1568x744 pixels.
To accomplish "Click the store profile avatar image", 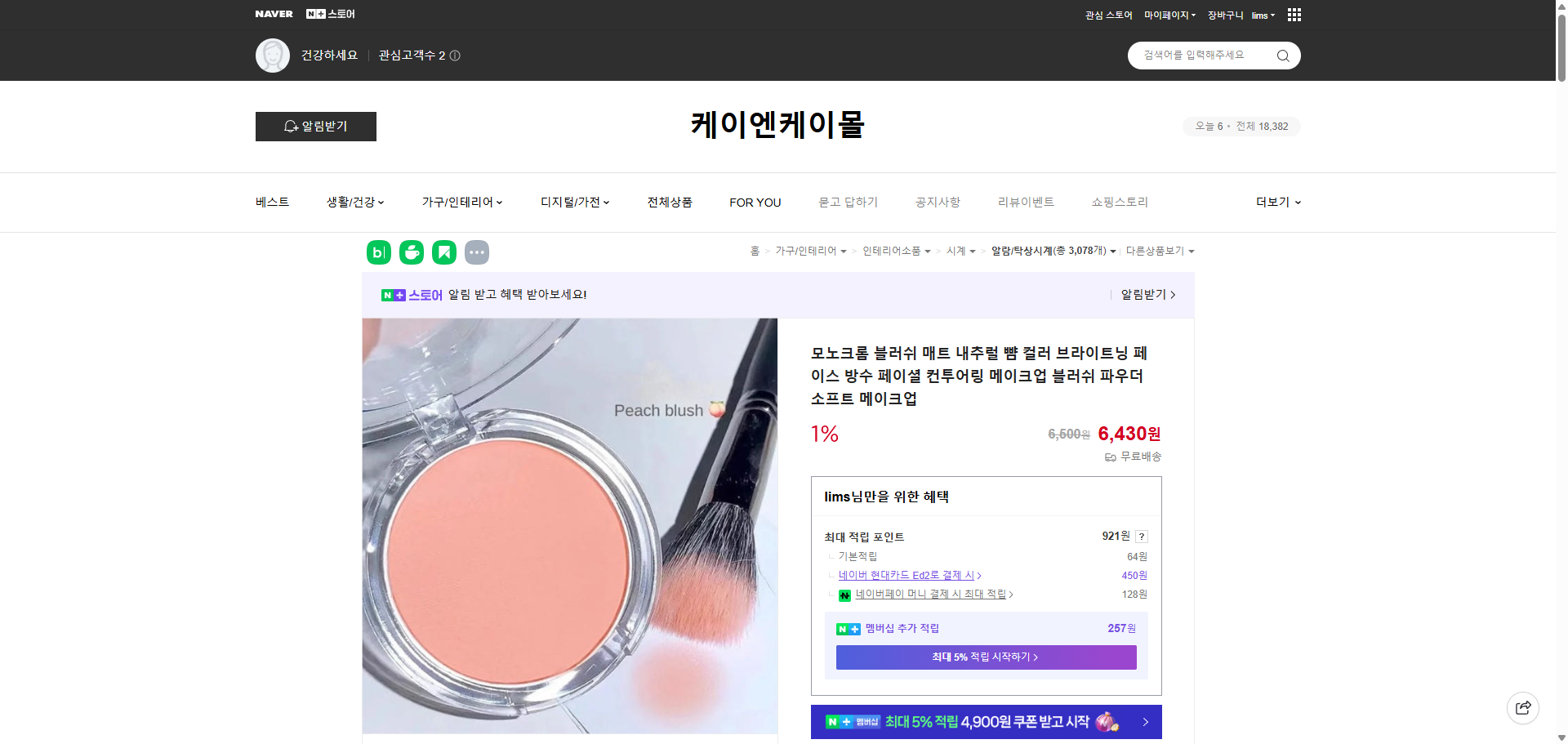I will pyautogui.click(x=272, y=55).
